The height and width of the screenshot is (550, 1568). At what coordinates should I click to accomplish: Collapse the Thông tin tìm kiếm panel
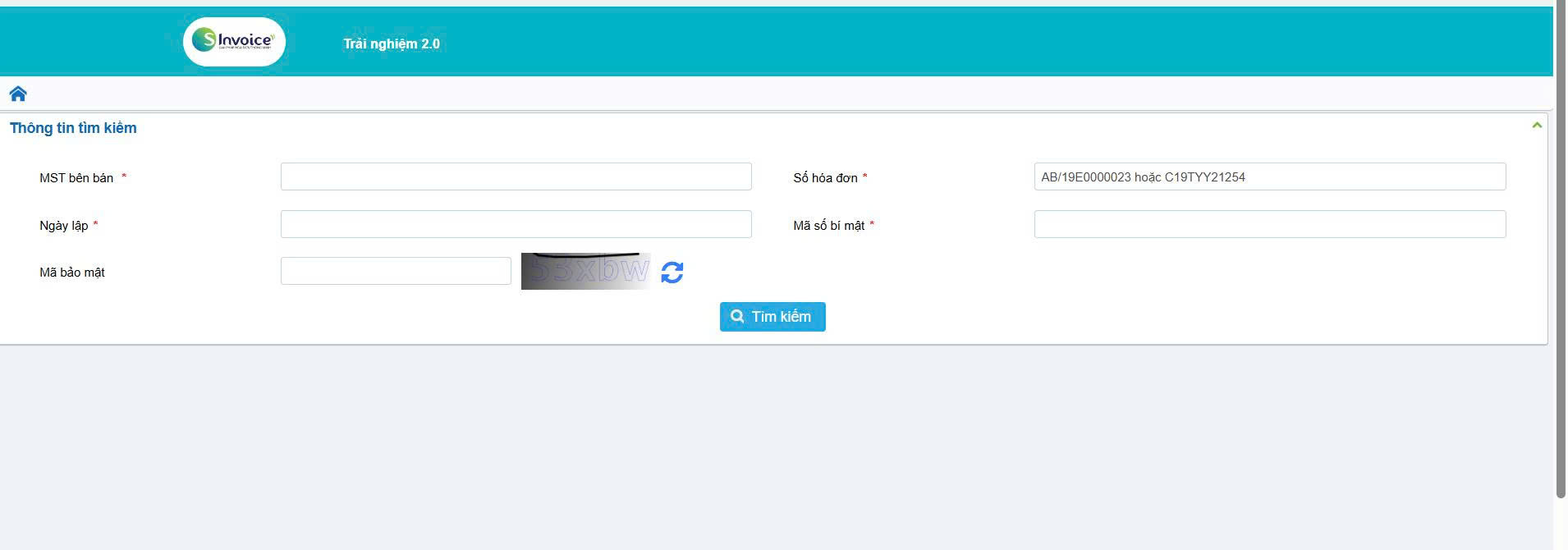pyautogui.click(x=1536, y=126)
